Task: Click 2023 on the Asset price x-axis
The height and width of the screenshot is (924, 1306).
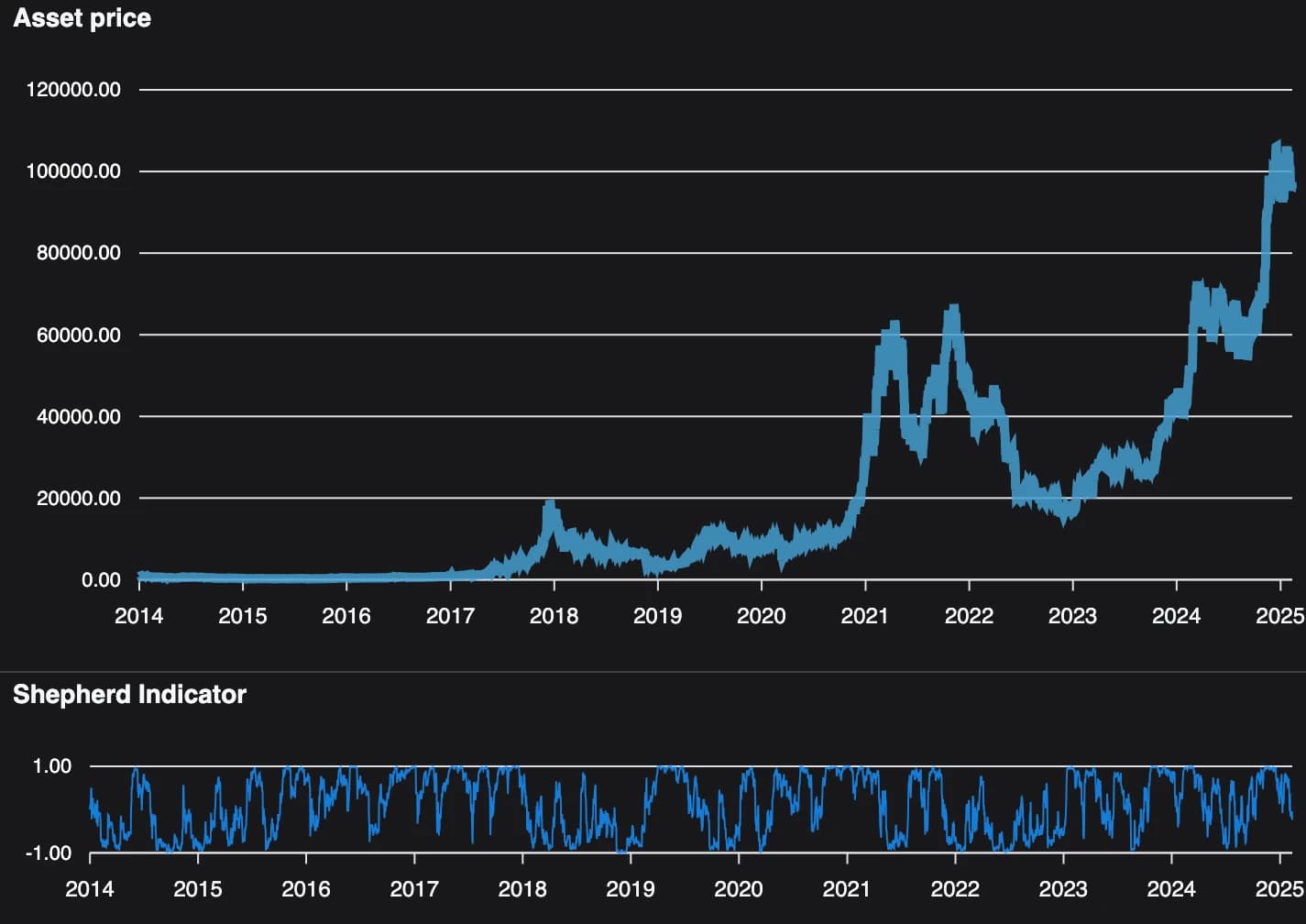Action: (x=1072, y=616)
